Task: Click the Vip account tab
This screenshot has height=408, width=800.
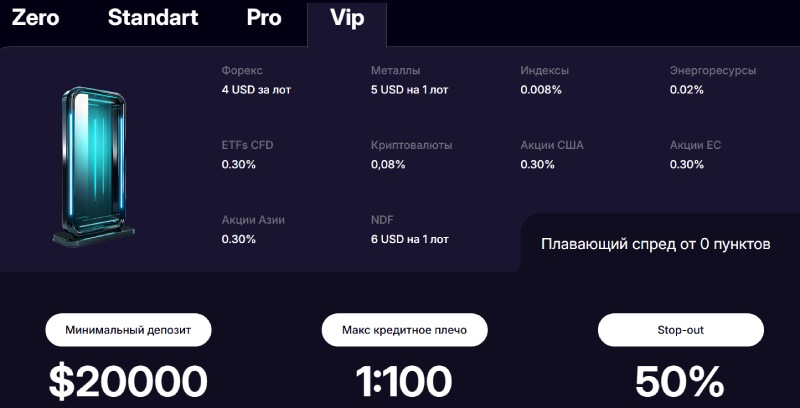Action: click(346, 18)
